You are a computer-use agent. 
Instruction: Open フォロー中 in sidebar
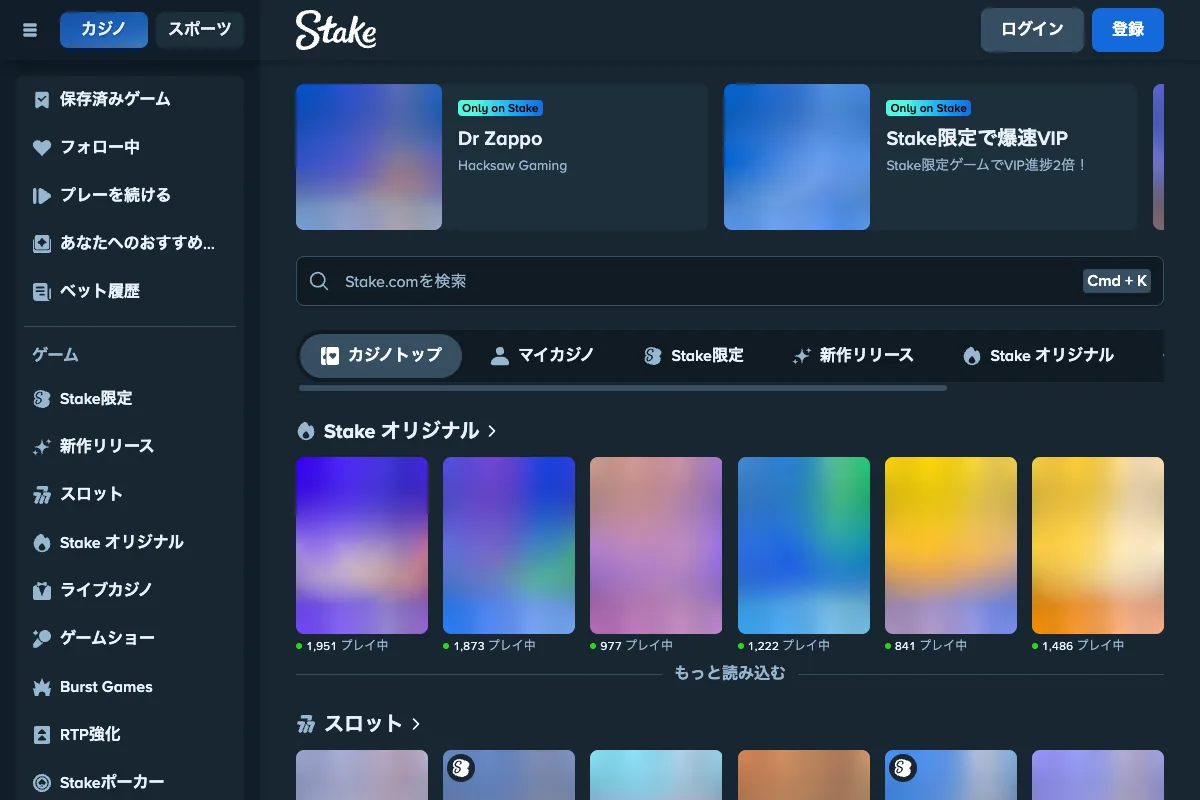pos(130,147)
